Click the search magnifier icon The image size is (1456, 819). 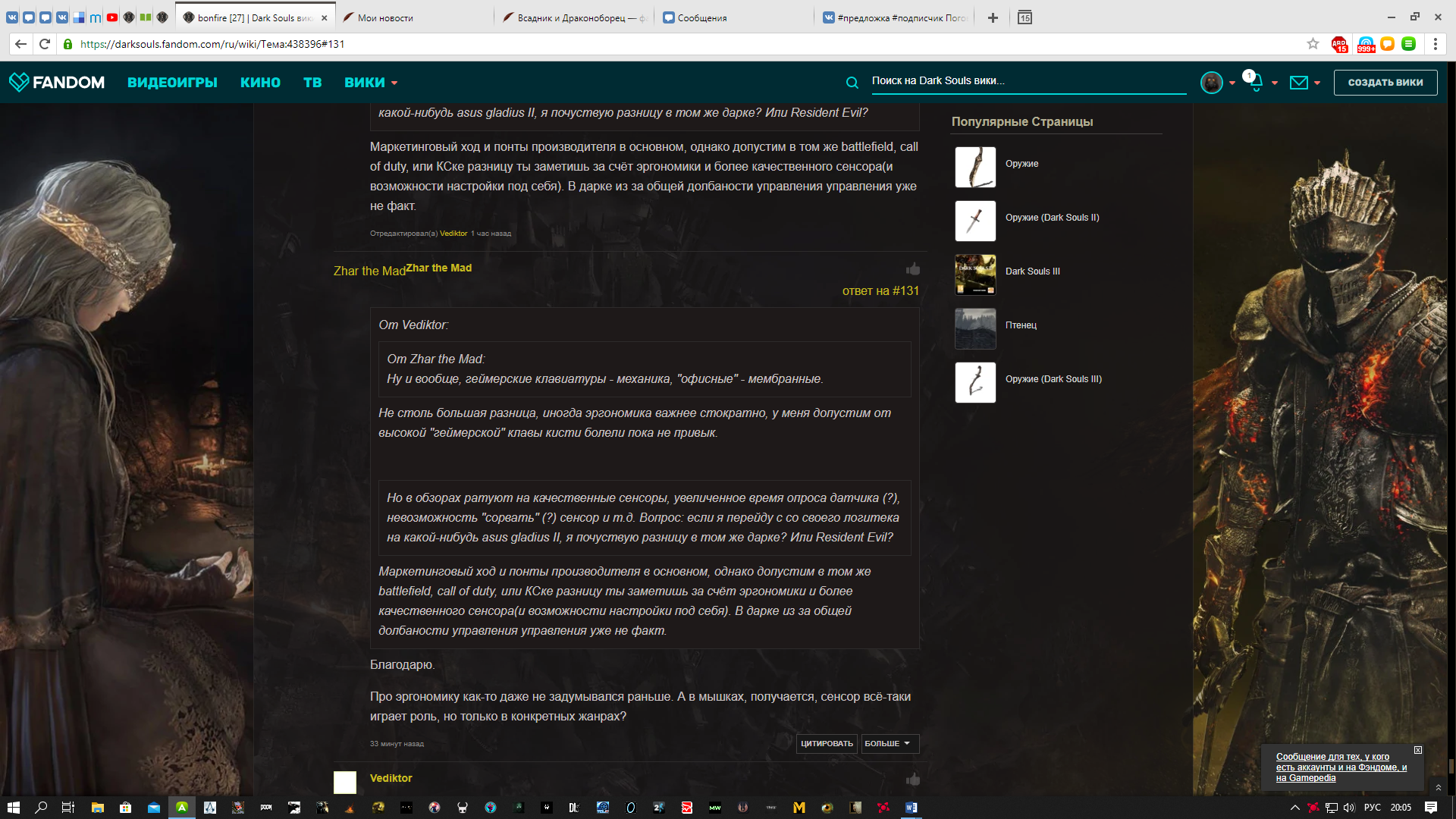(852, 83)
